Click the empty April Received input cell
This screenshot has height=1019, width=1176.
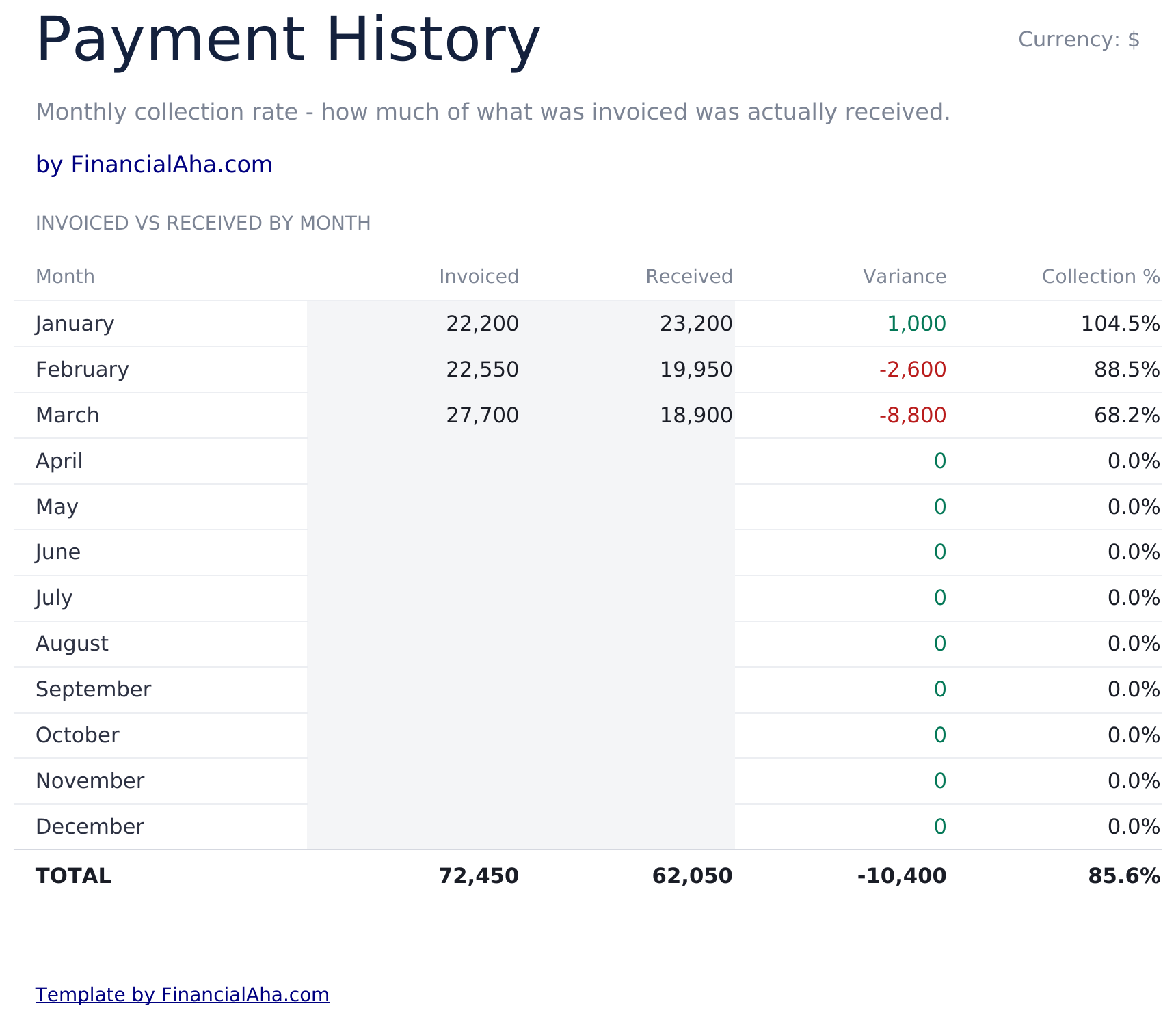pyautogui.click(x=628, y=461)
